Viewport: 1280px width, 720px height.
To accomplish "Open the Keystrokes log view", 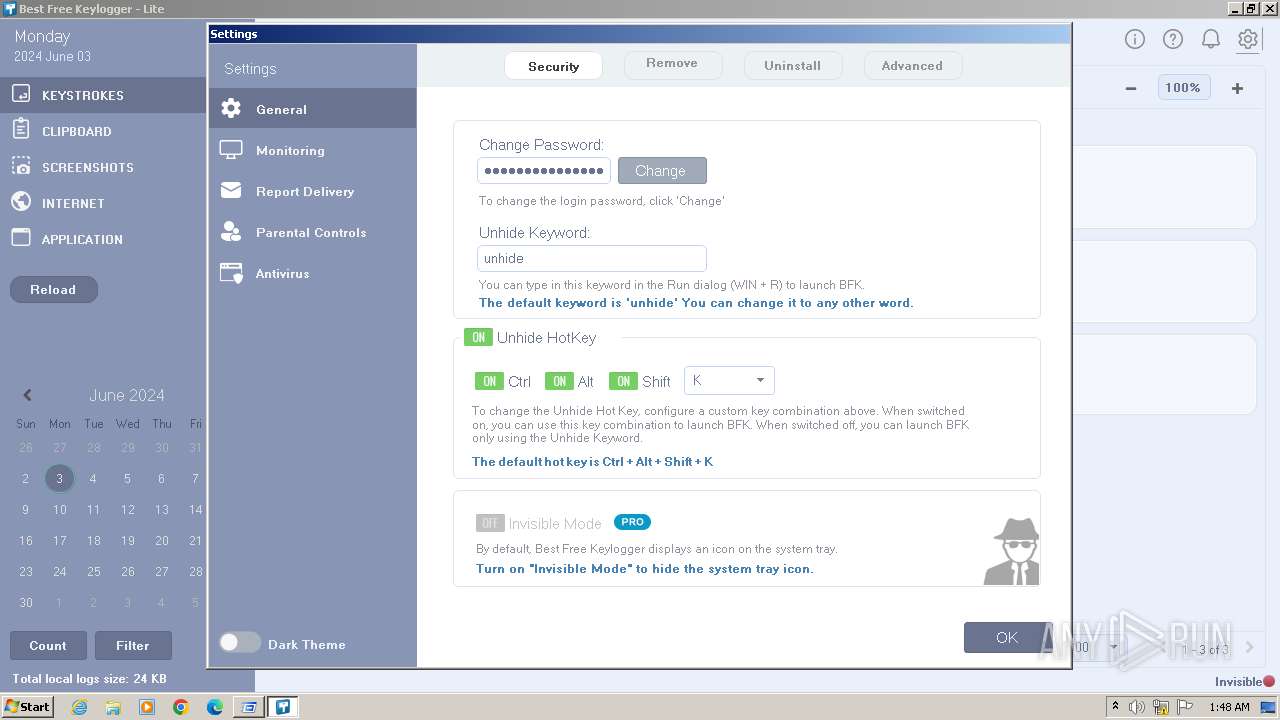I will click(x=102, y=95).
